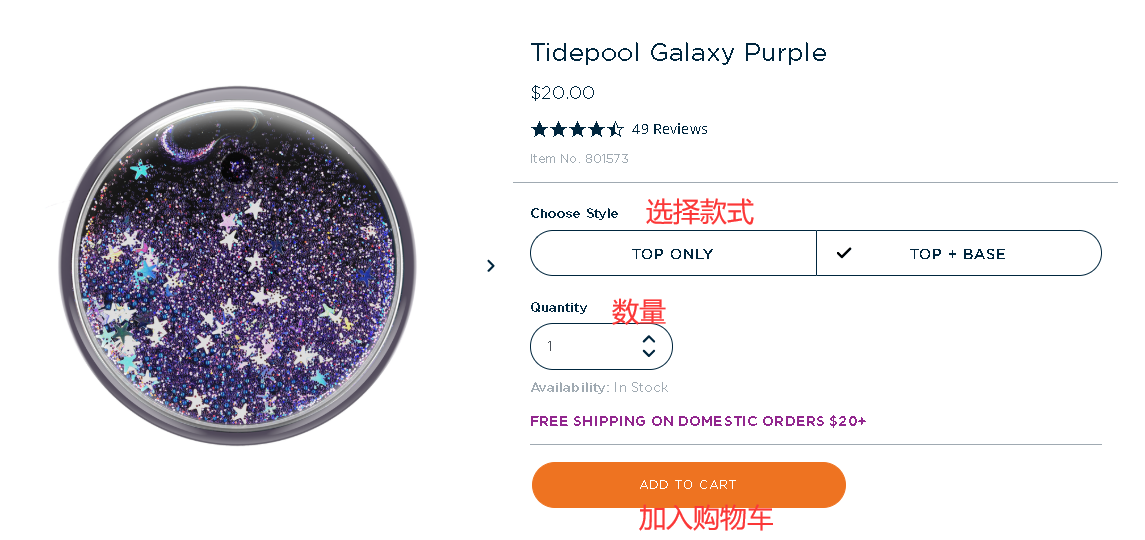Click the next product image arrow
The width and height of the screenshot is (1145, 540).
click(490, 266)
